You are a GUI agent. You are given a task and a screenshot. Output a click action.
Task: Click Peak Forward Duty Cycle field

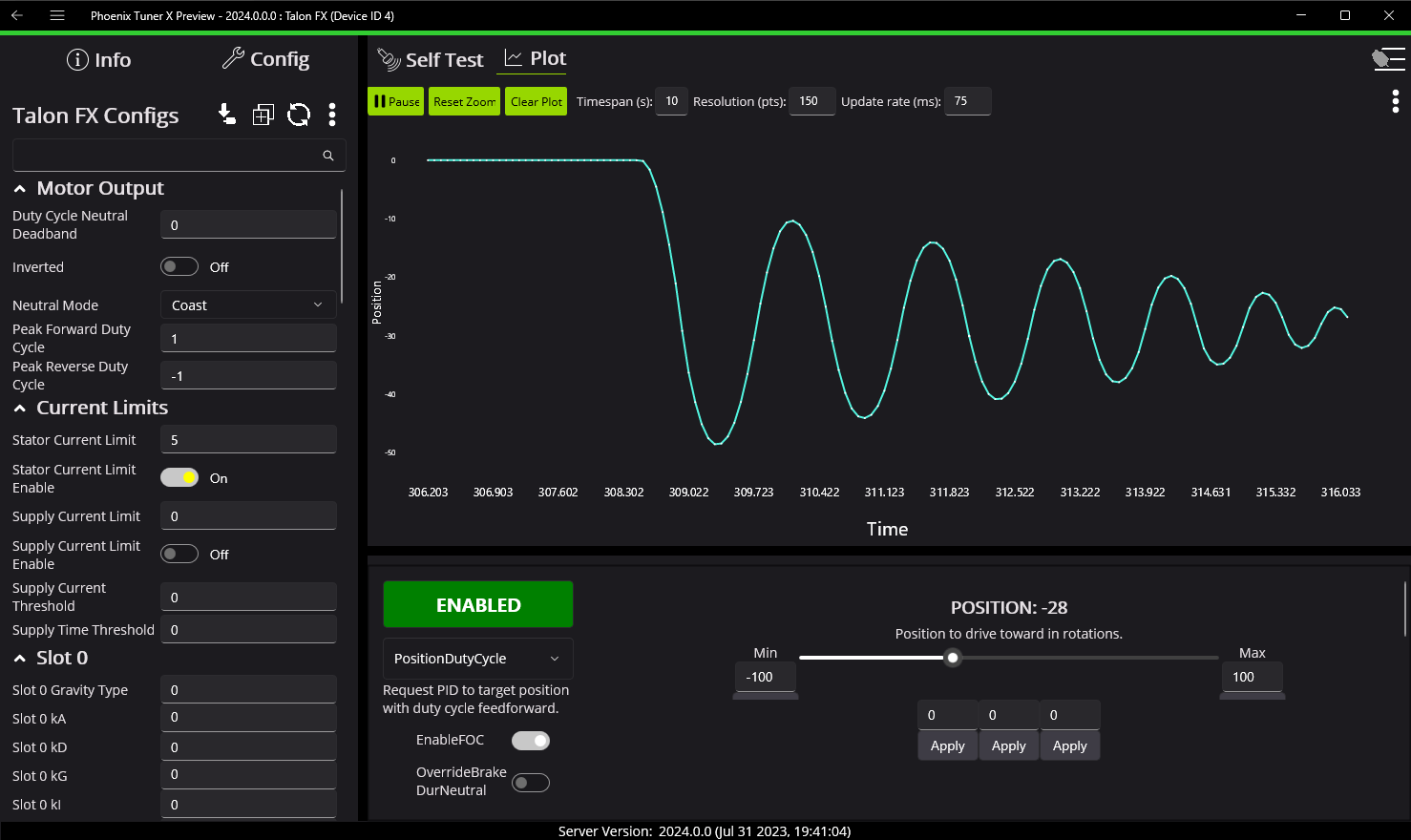(248, 338)
